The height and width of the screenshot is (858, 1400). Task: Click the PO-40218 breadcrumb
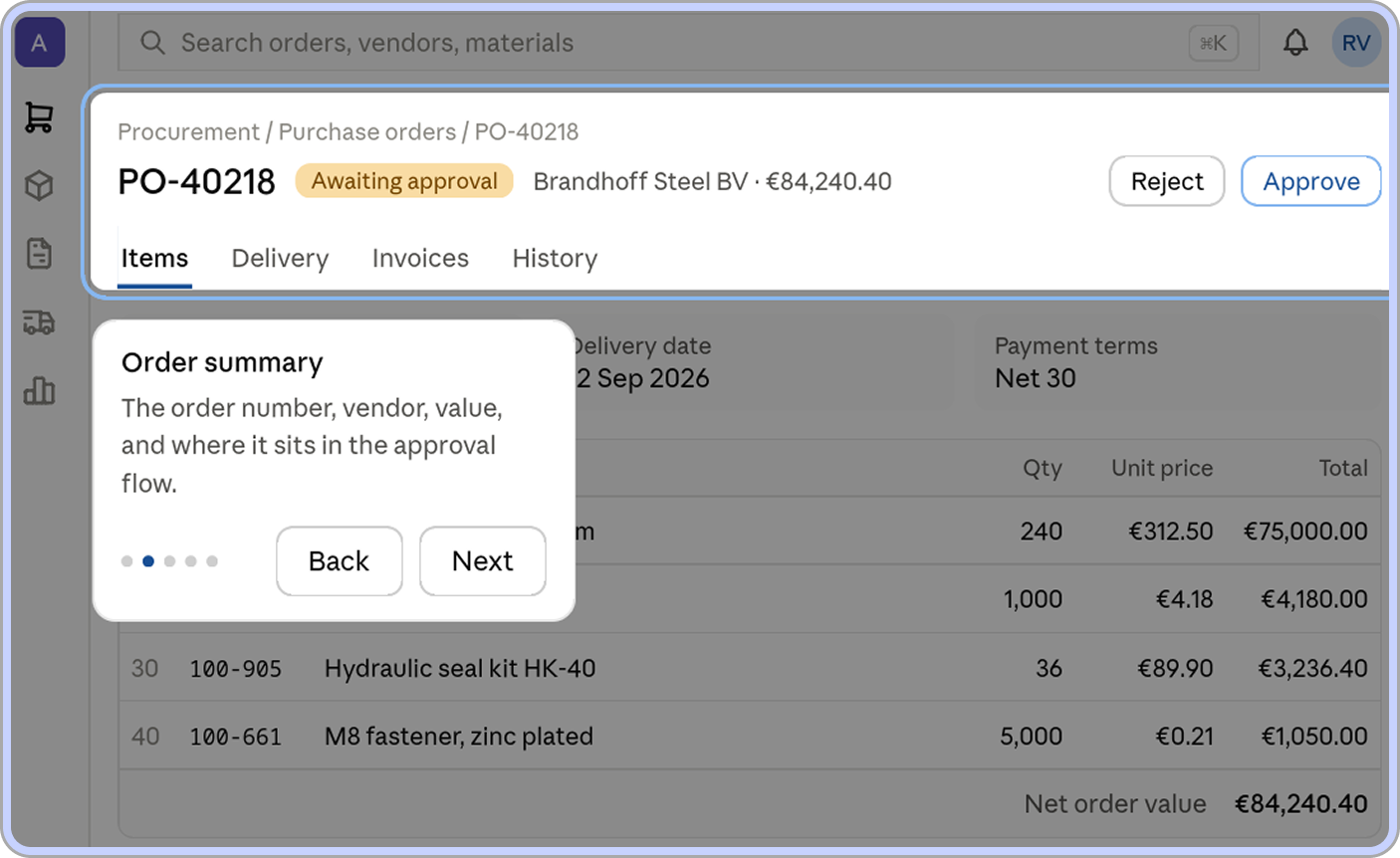pyautogui.click(x=526, y=131)
